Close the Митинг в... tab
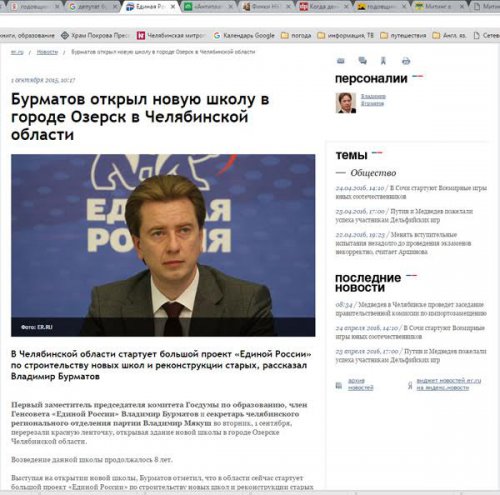500x495 pixels. 462,6
